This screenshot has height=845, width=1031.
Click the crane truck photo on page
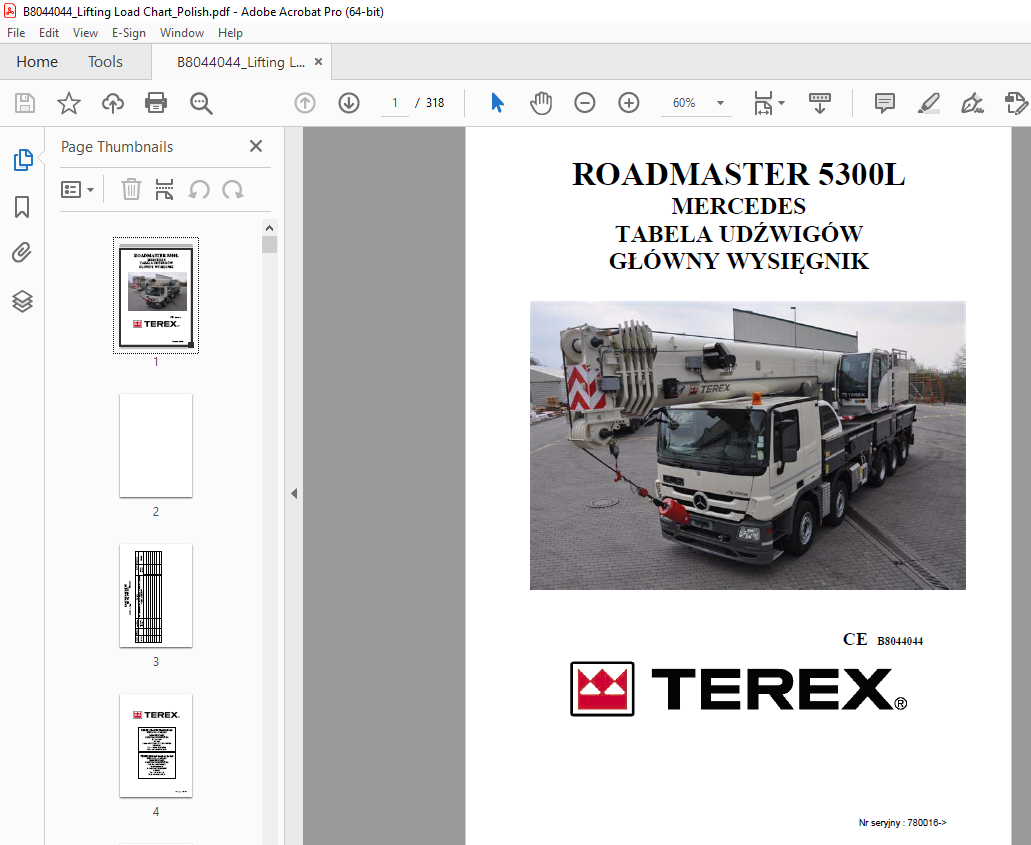(x=748, y=445)
